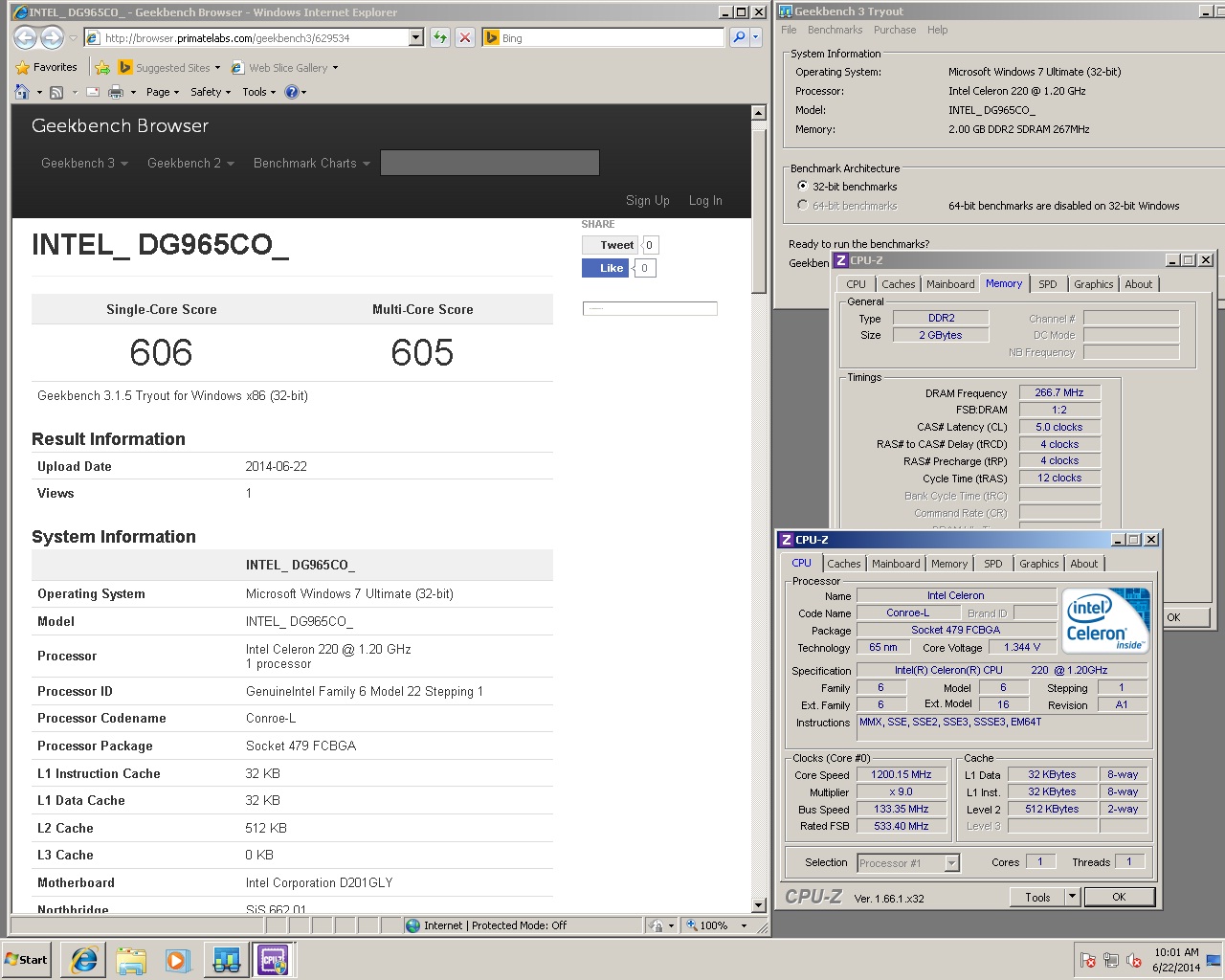This screenshot has height=980, width=1225.
Task: Click OK in front CPU-Z window
Action: [1119, 897]
